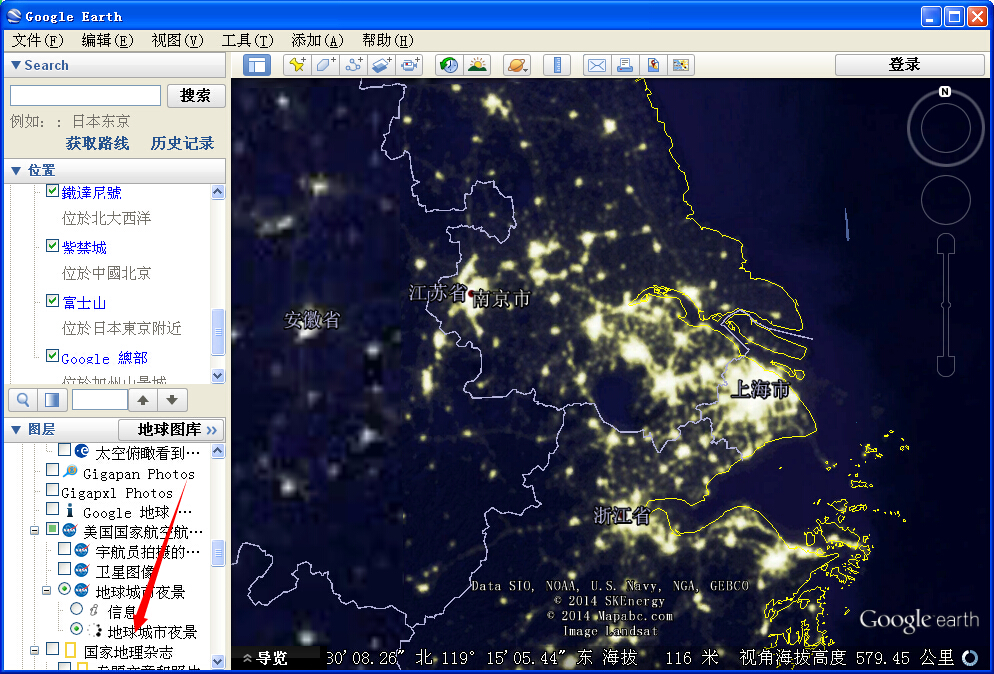Select the 信息 radio button
The width and height of the screenshot is (994, 674).
coord(77,609)
